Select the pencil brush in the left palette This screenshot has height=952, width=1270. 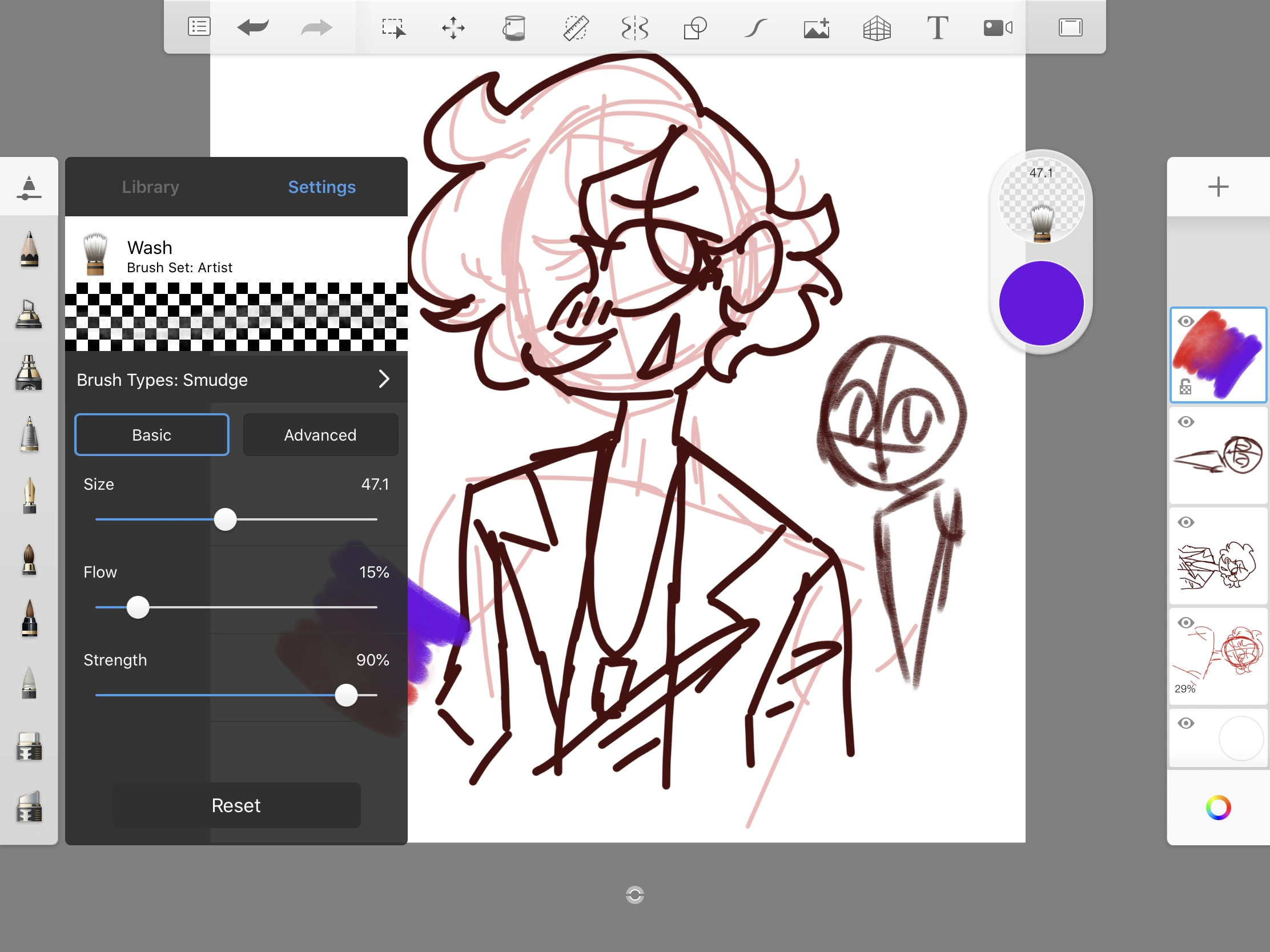(x=29, y=249)
